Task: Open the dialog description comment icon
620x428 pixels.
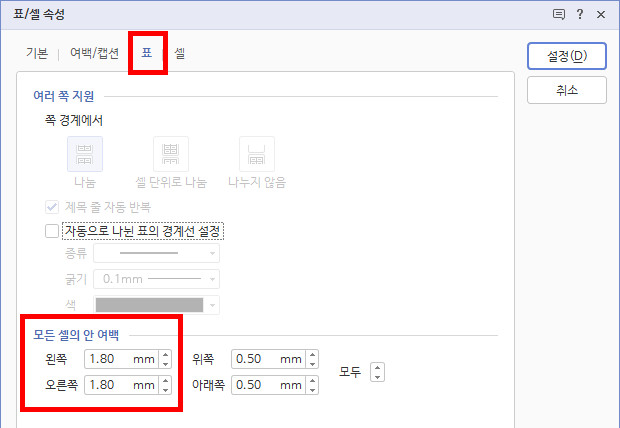Action: coord(558,15)
